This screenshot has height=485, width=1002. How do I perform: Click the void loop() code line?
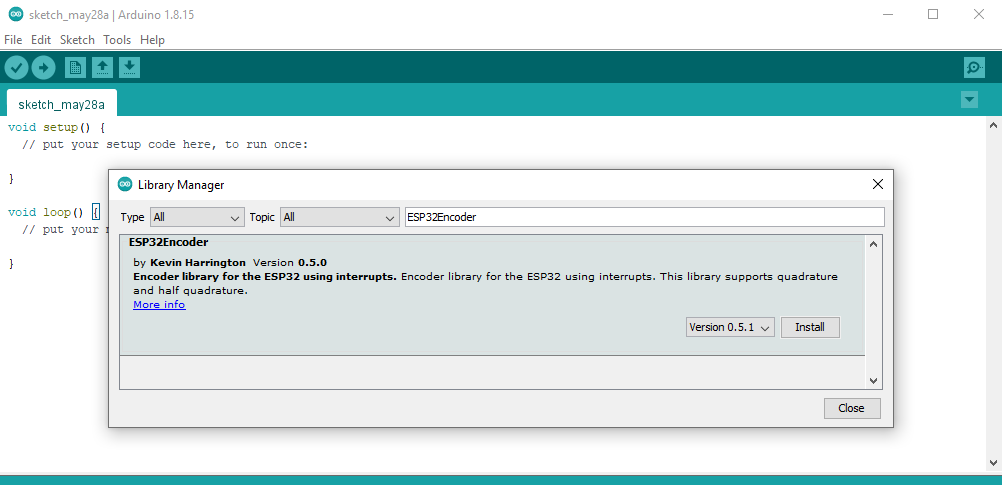point(54,212)
